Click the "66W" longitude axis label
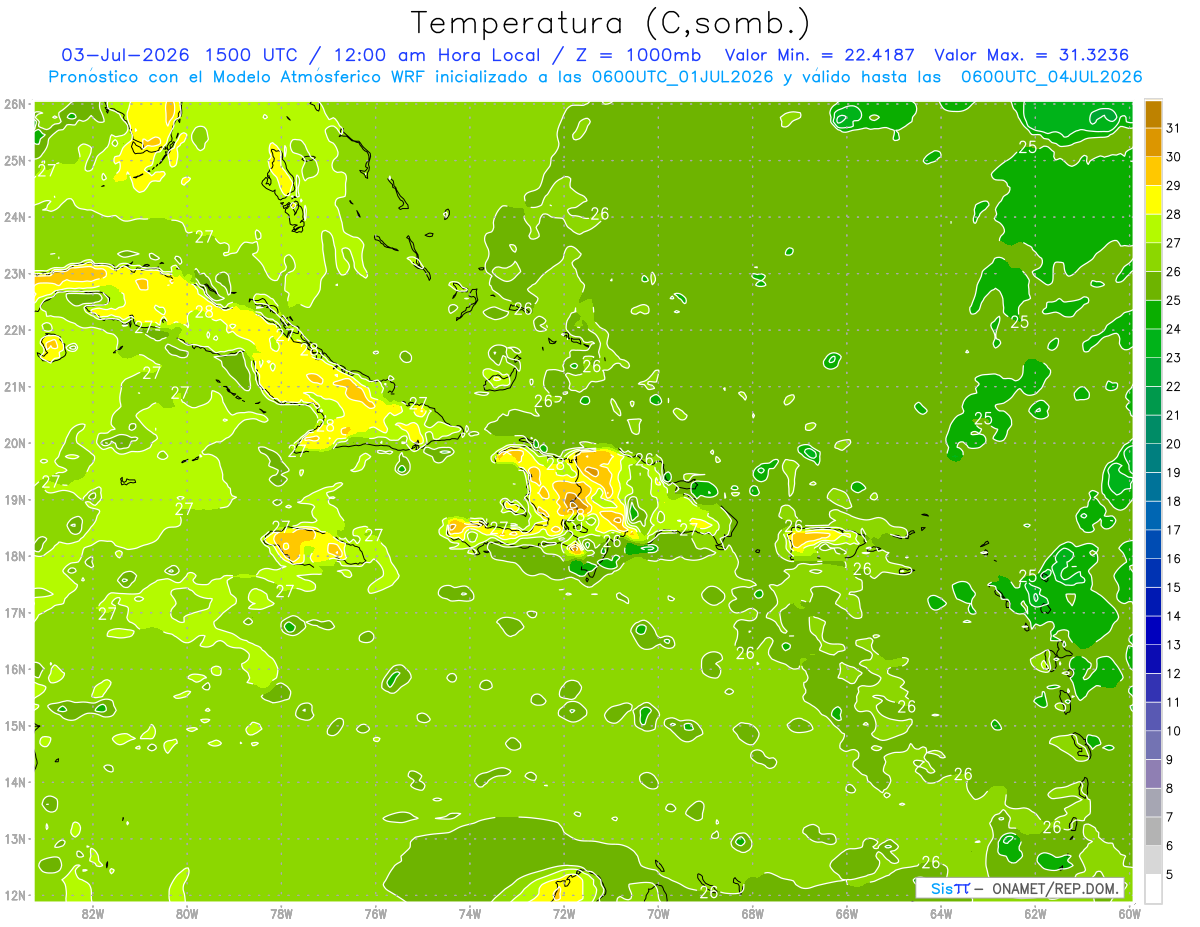 [x=846, y=913]
